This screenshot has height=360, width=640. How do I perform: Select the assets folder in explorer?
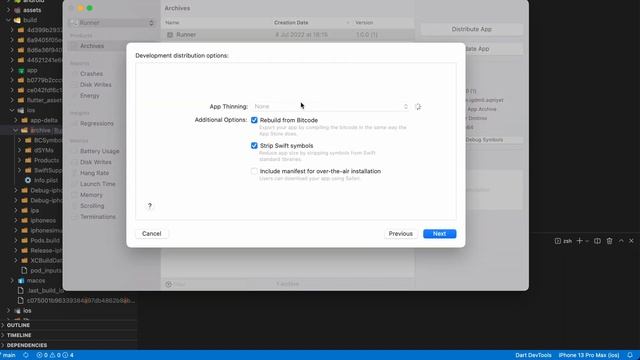[x=32, y=10]
